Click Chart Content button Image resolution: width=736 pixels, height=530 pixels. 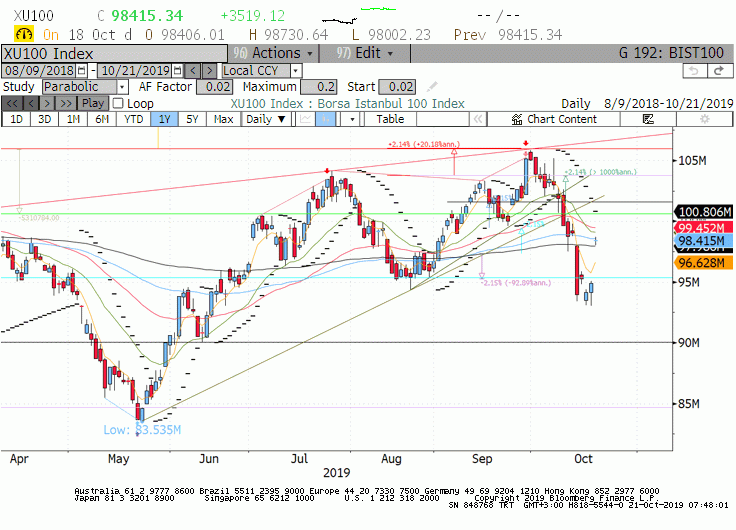point(554,119)
